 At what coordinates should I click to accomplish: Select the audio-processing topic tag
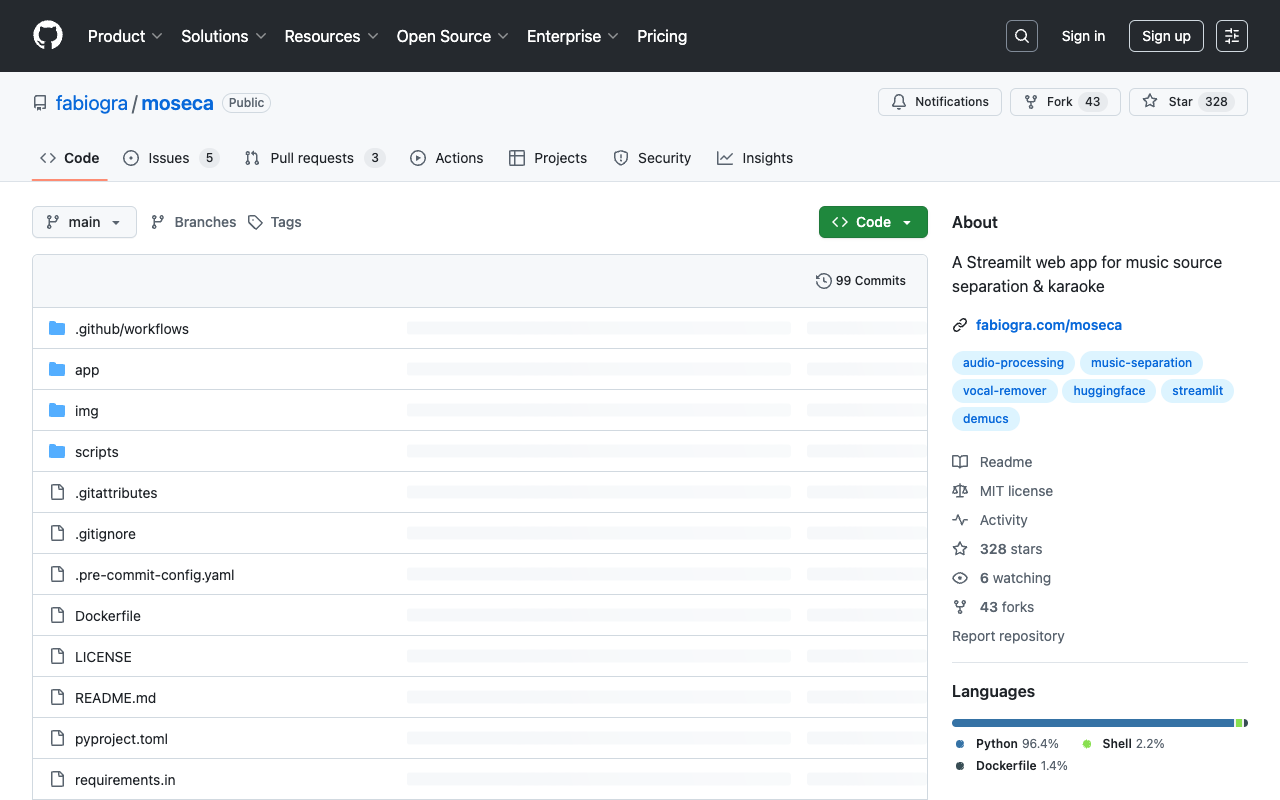(1013, 363)
